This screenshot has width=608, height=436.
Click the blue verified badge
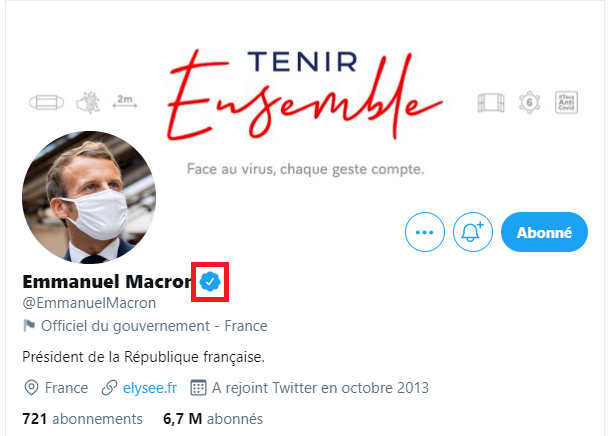pyautogui.click(x=210, y=282)
